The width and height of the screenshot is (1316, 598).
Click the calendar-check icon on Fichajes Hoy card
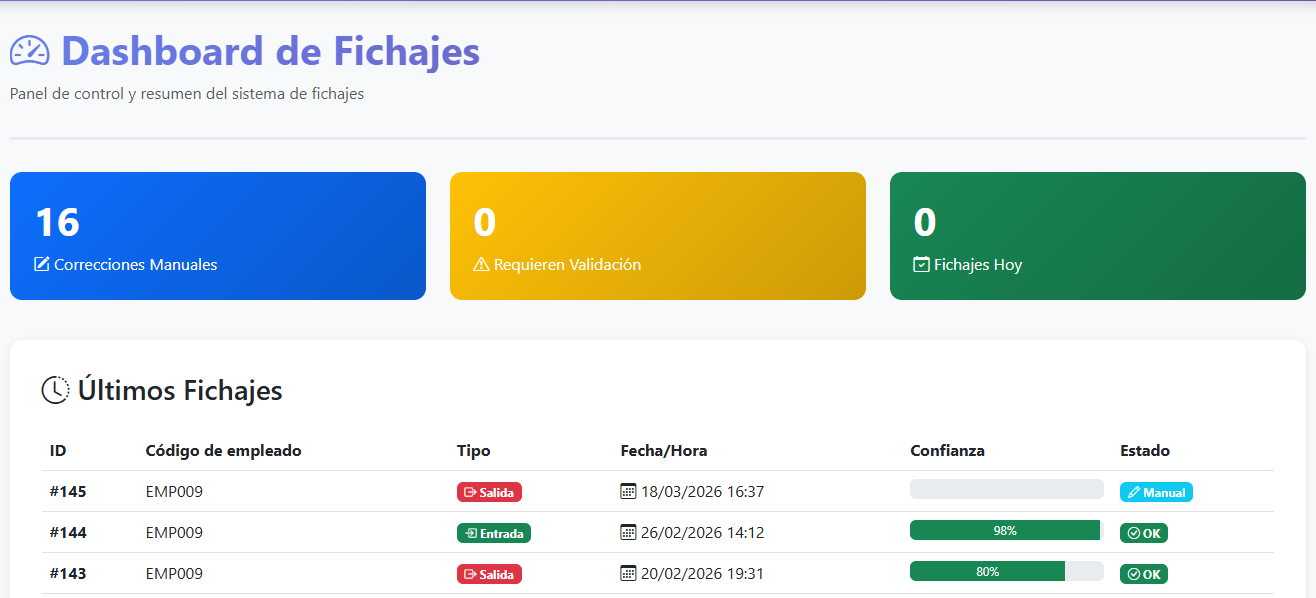coord(921,264)
